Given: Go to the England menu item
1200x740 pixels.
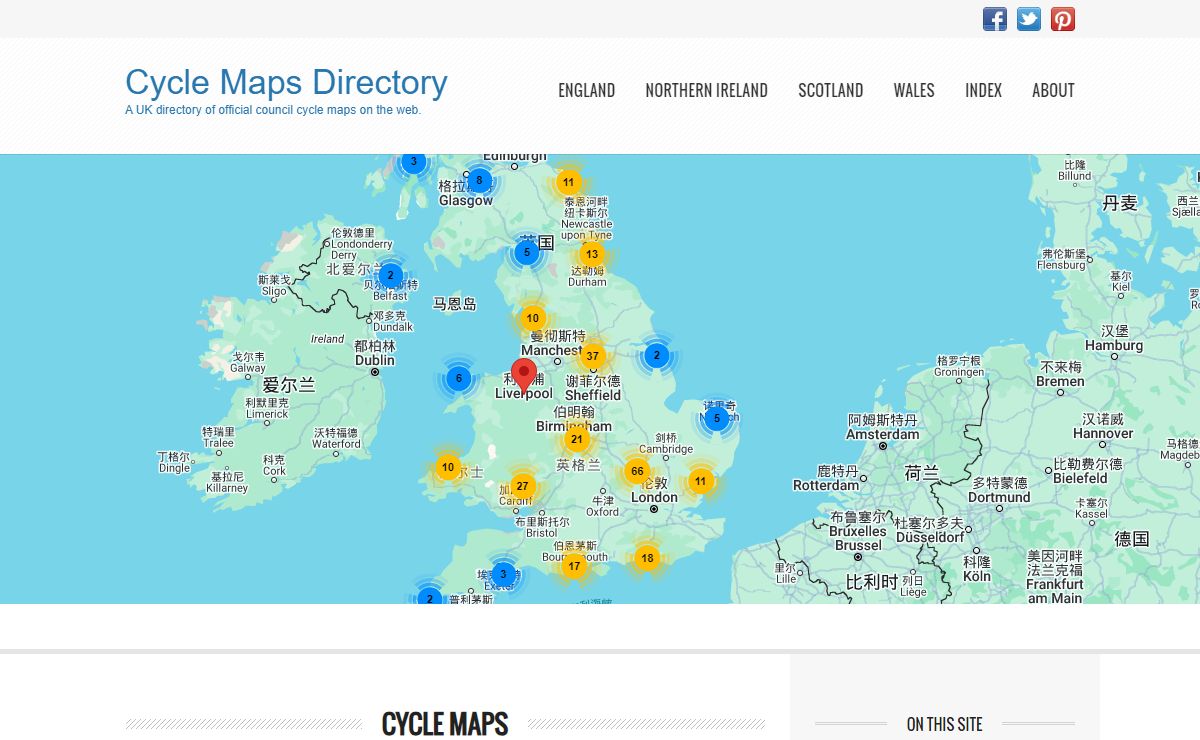Looking at the screenshot, I should pos(587,90).
